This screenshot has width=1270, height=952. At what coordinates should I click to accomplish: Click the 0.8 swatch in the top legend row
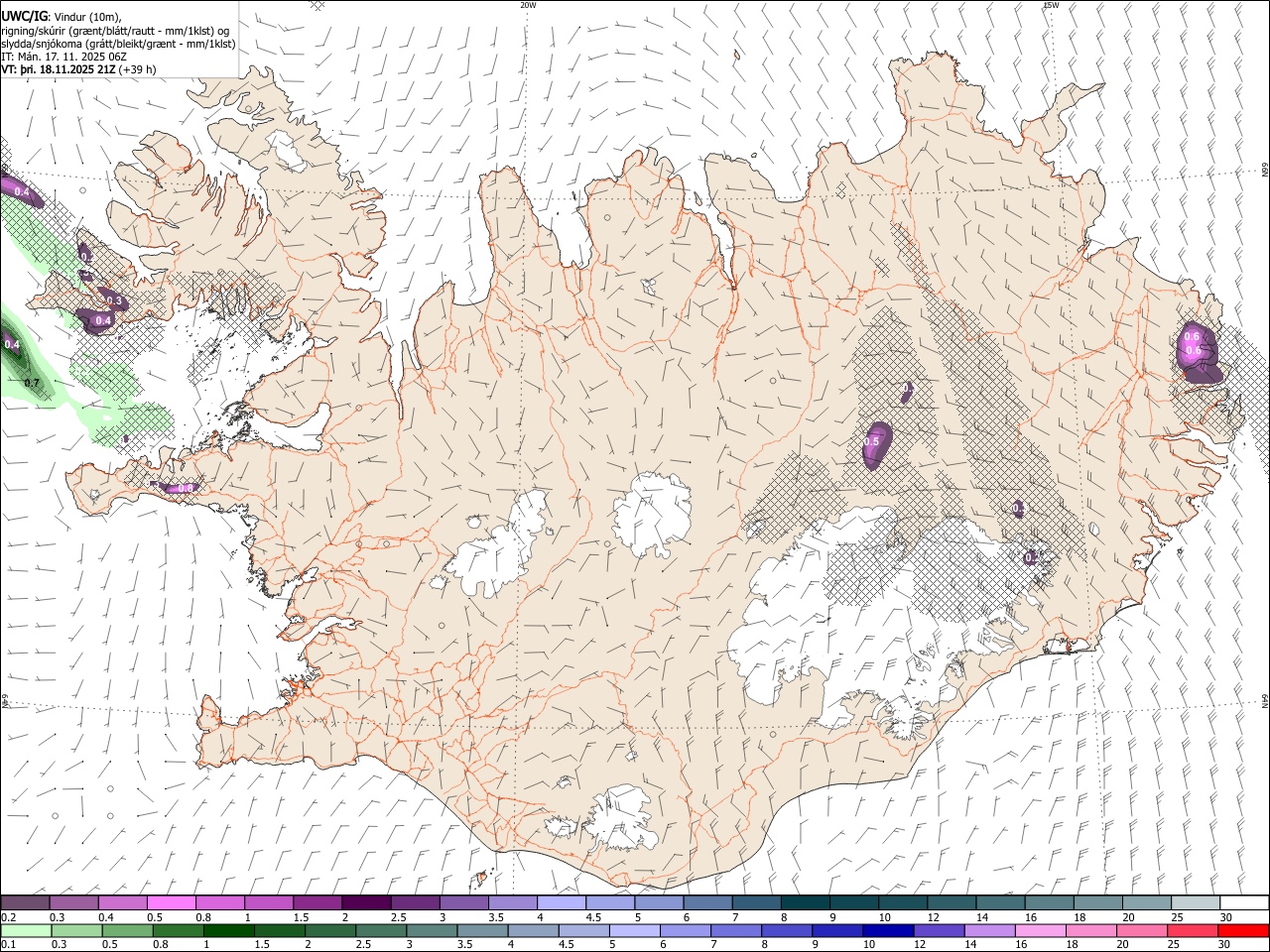(x=220, y=902)
